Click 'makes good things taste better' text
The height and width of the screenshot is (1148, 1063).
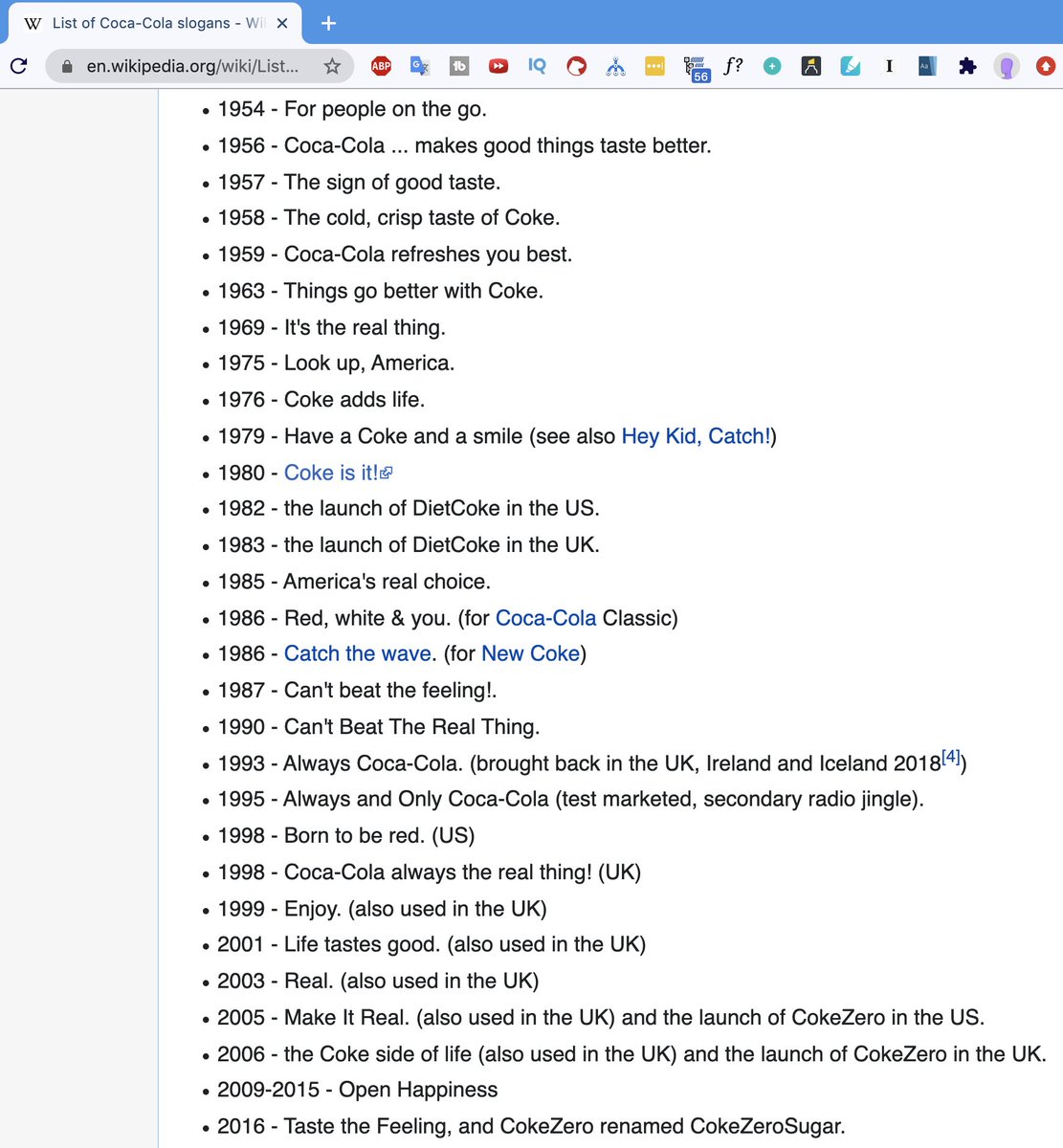563,145
